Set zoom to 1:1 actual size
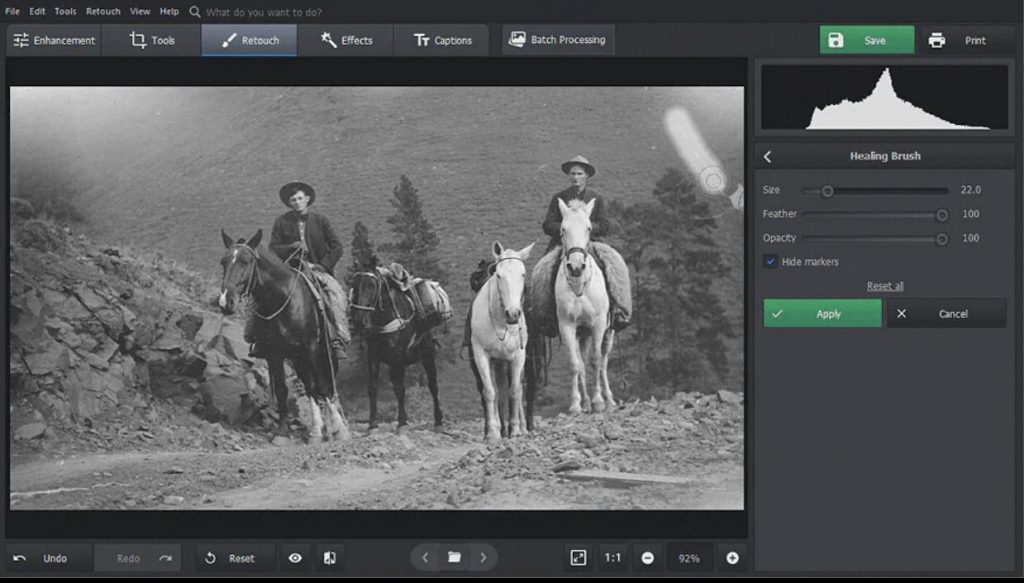This screenshot has width=1024, height=583. tap(613, 558)
